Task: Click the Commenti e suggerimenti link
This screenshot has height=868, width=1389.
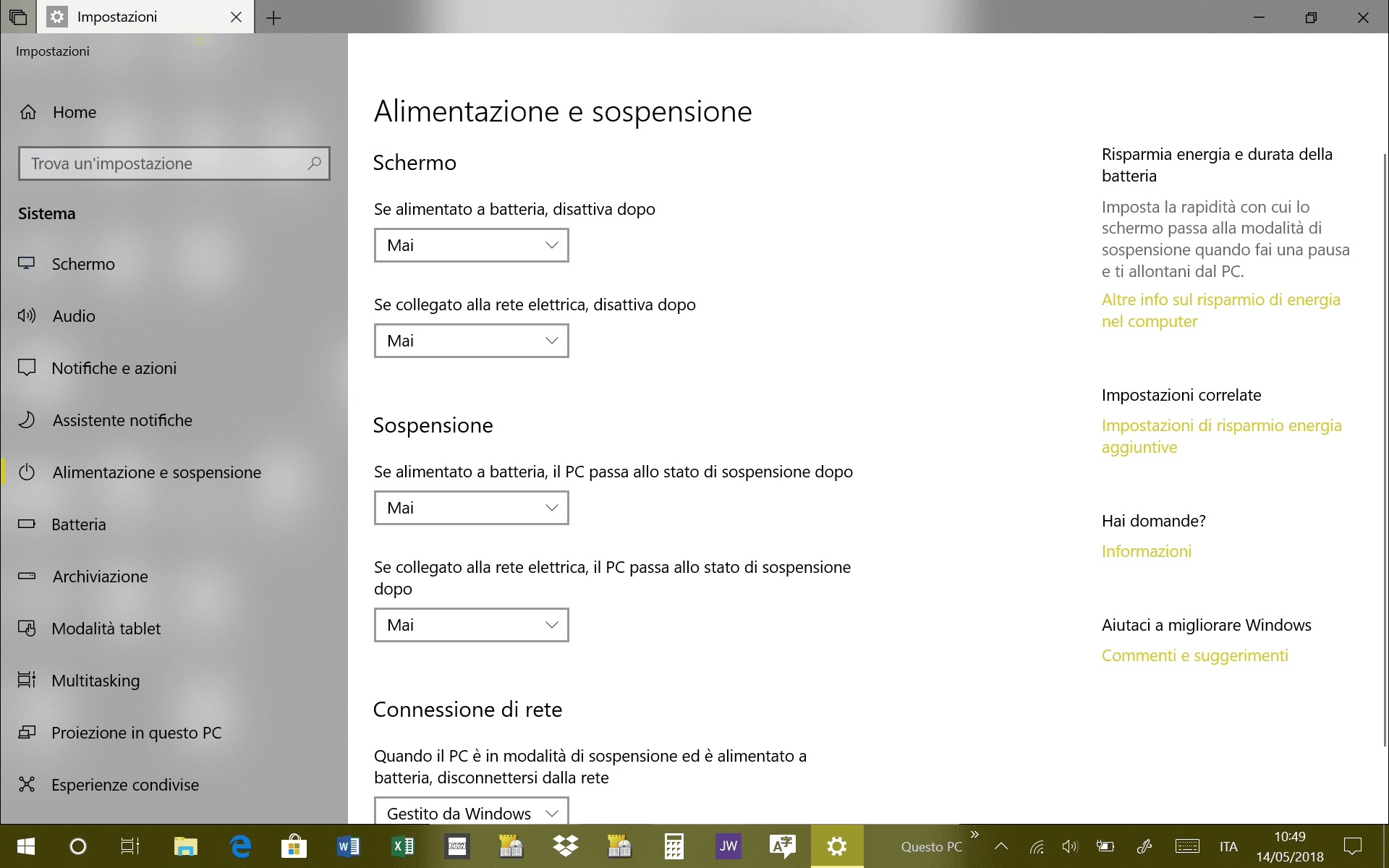Action: point(1194,655)
